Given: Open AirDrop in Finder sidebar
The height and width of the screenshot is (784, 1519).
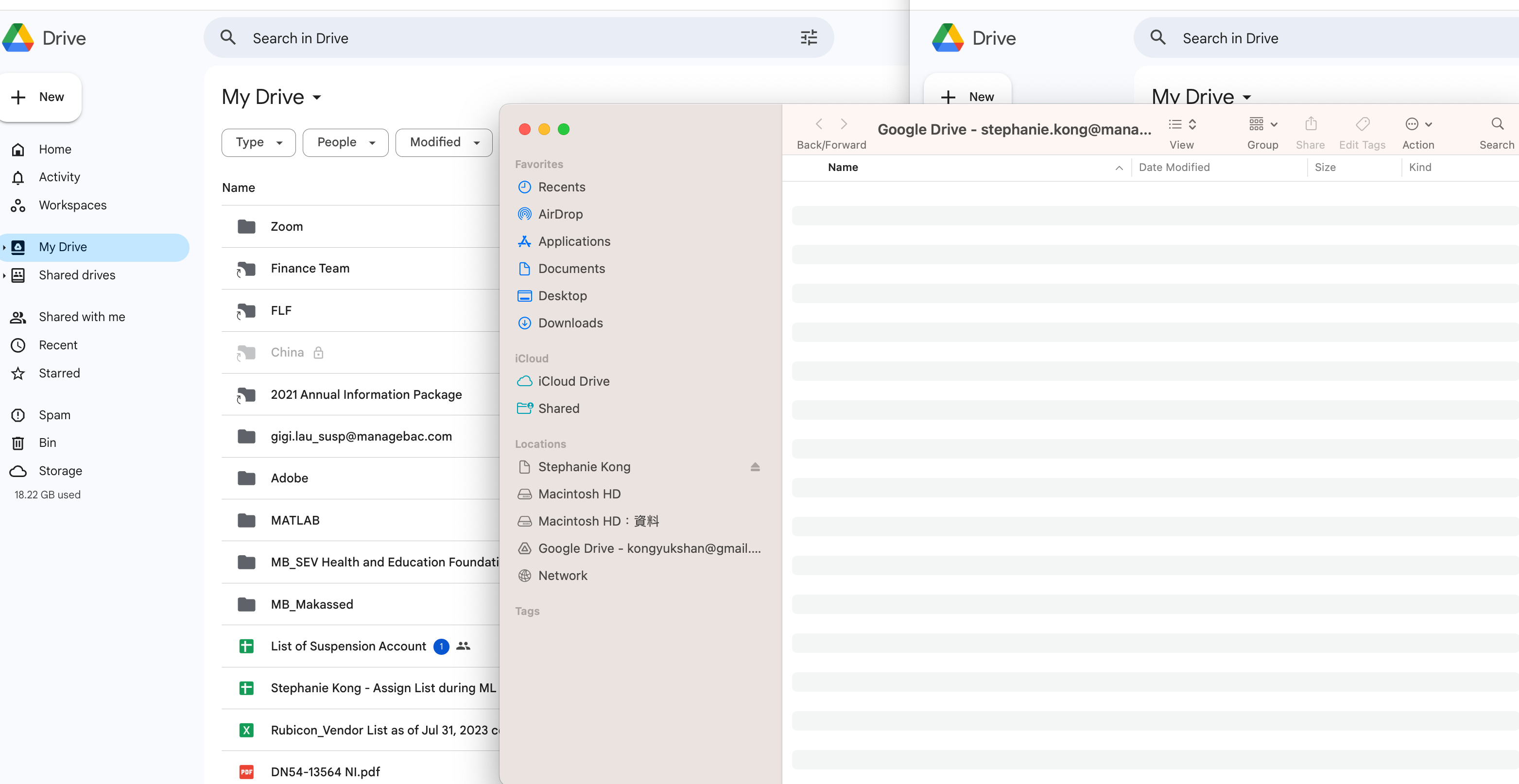Looking at the screenshot, I should (560, 214).
